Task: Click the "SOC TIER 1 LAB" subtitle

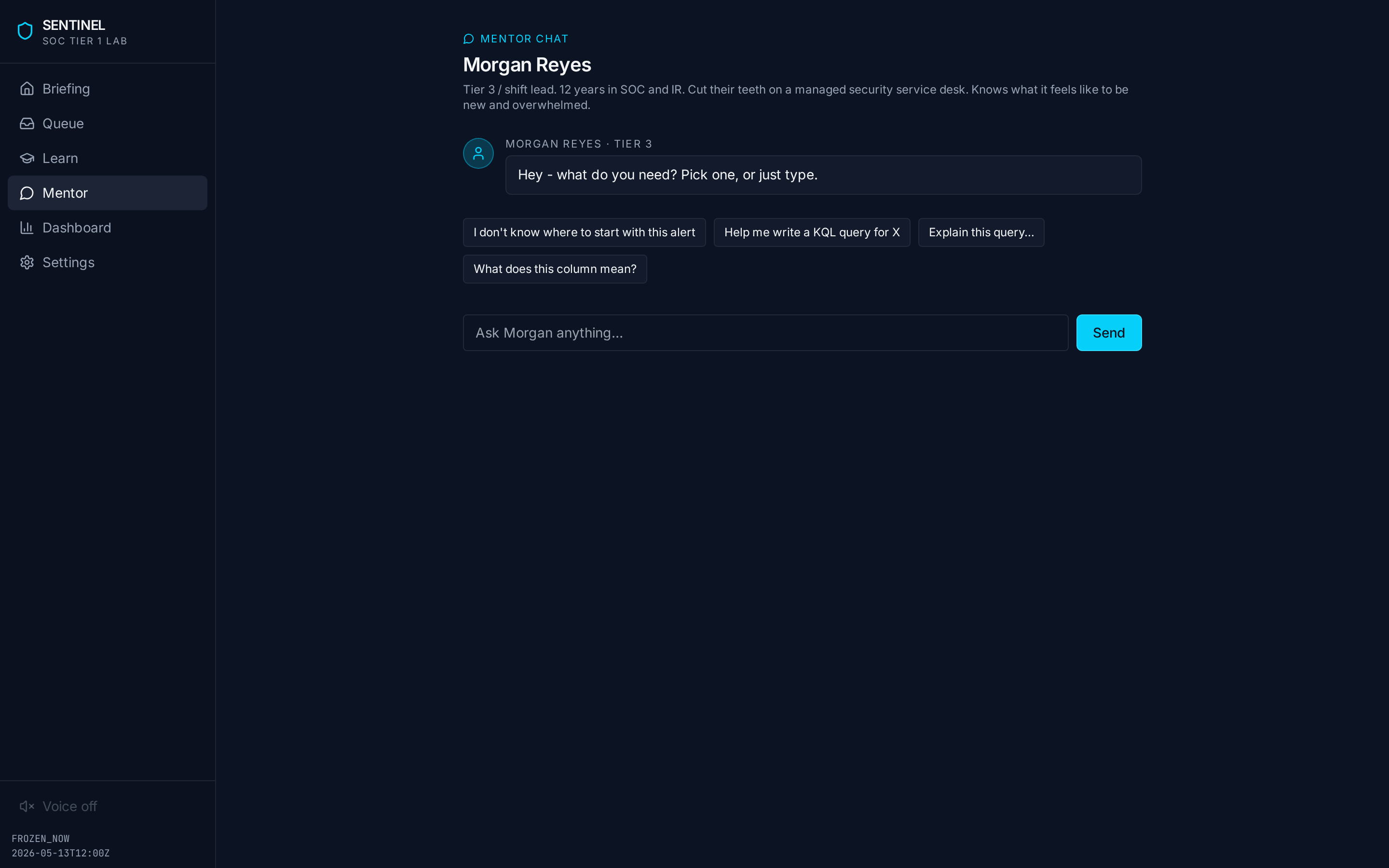Action: [x=85, y=41]
